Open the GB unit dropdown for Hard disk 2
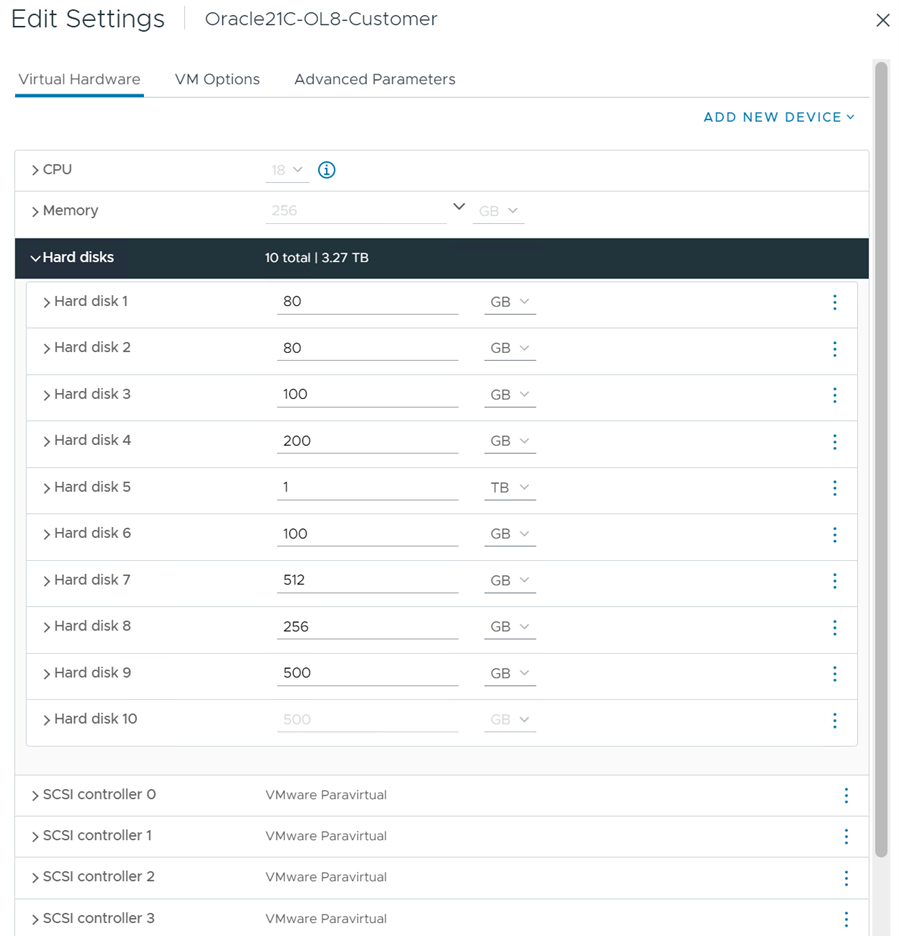 (509, 348)
